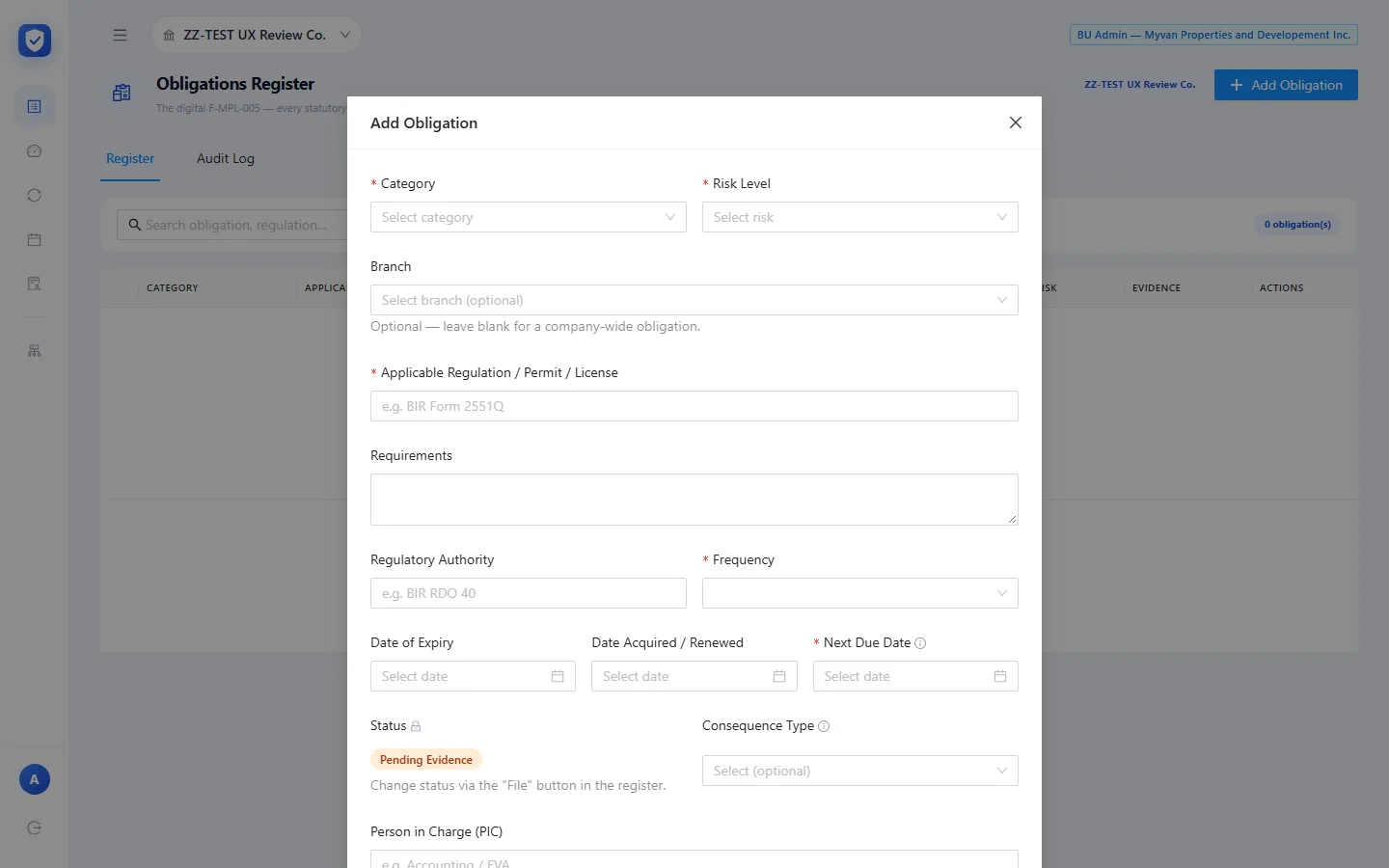Click the info icon beside Next Due Date

click(x=920, y=643)
